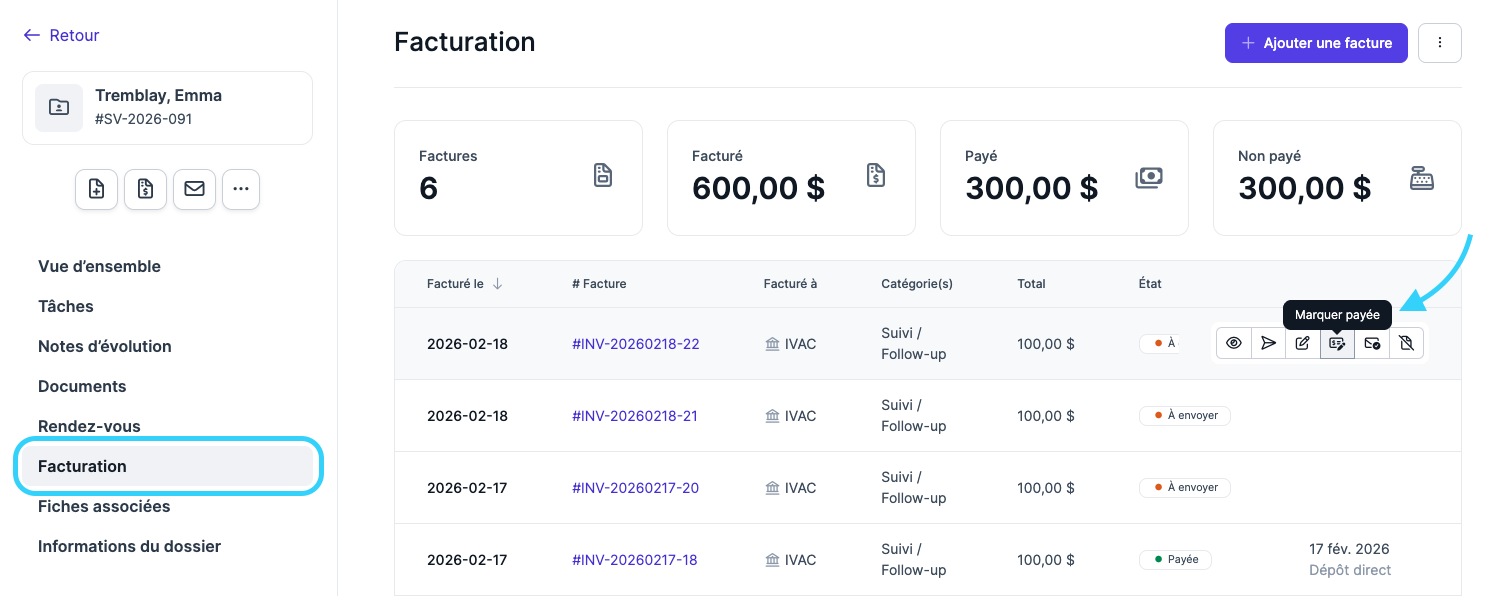1488x596 pixels.
Task: Click the envelope with checkmark icon
Action: tap(1372, 343)
